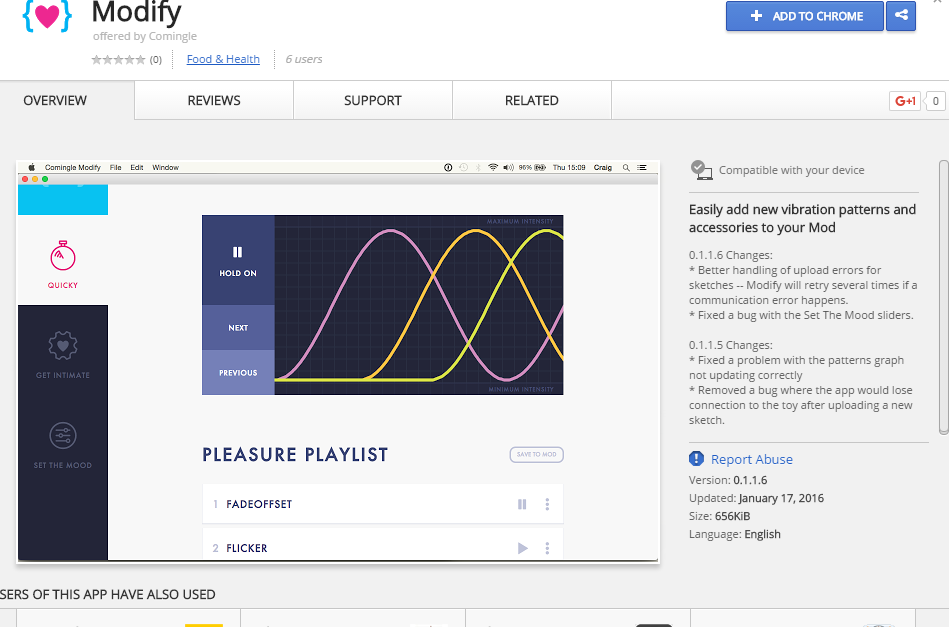Open the Reviews tab
The height and width of the screenshot is (627, 949).
click(x=214, y=100)
